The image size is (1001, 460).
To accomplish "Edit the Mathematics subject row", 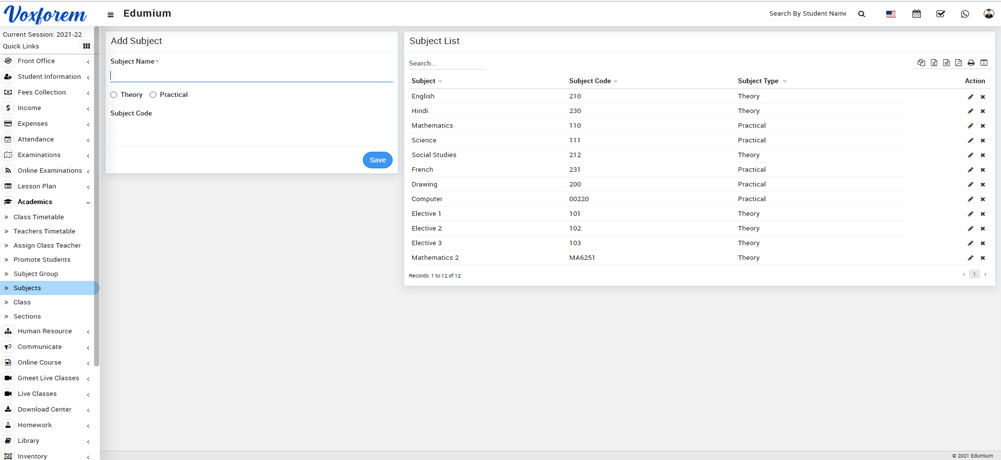I will [x=970, y=126].
